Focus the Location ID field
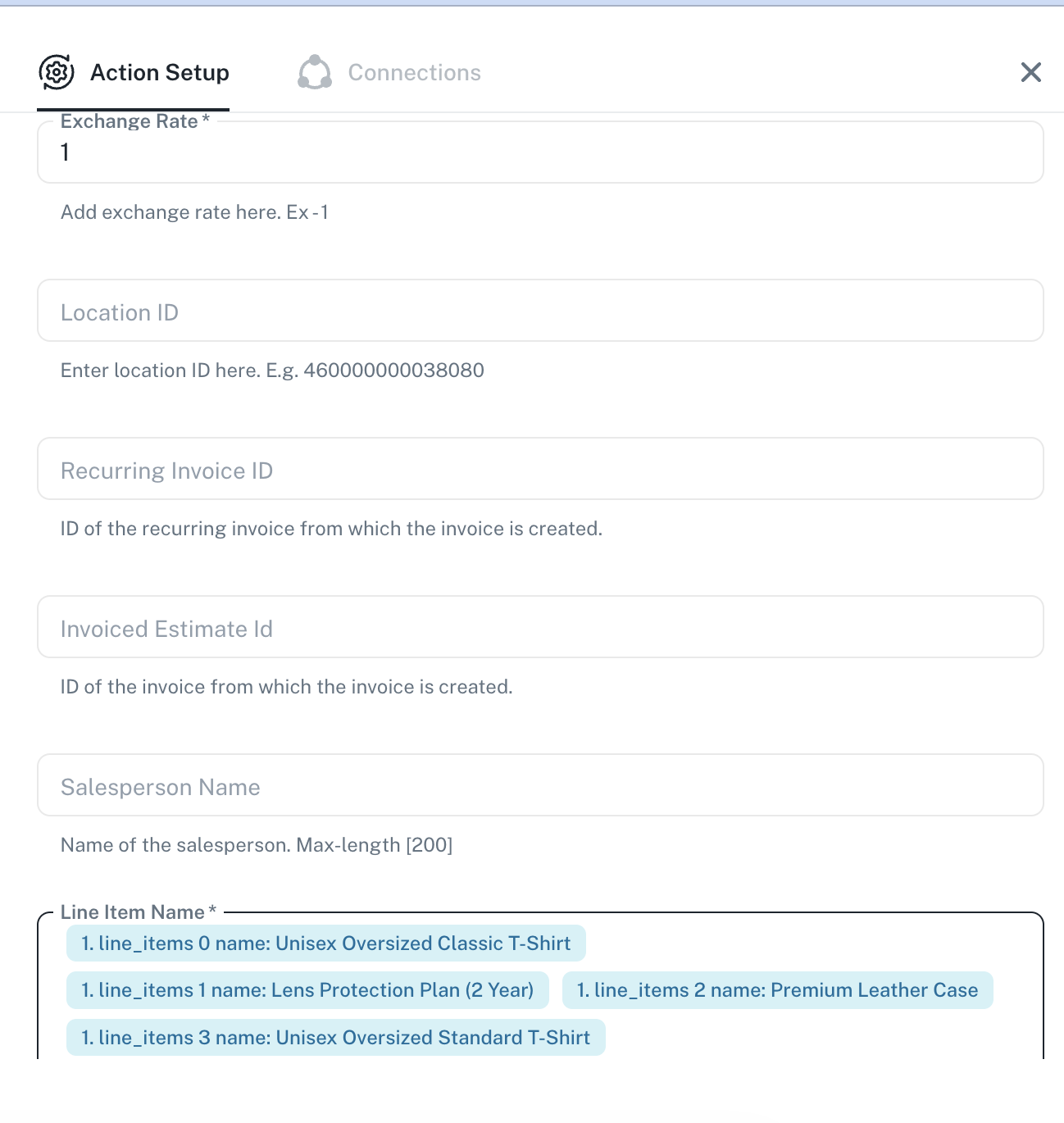The width and height of the screenshot is (1064, 1123). click(x=539, y=311)
